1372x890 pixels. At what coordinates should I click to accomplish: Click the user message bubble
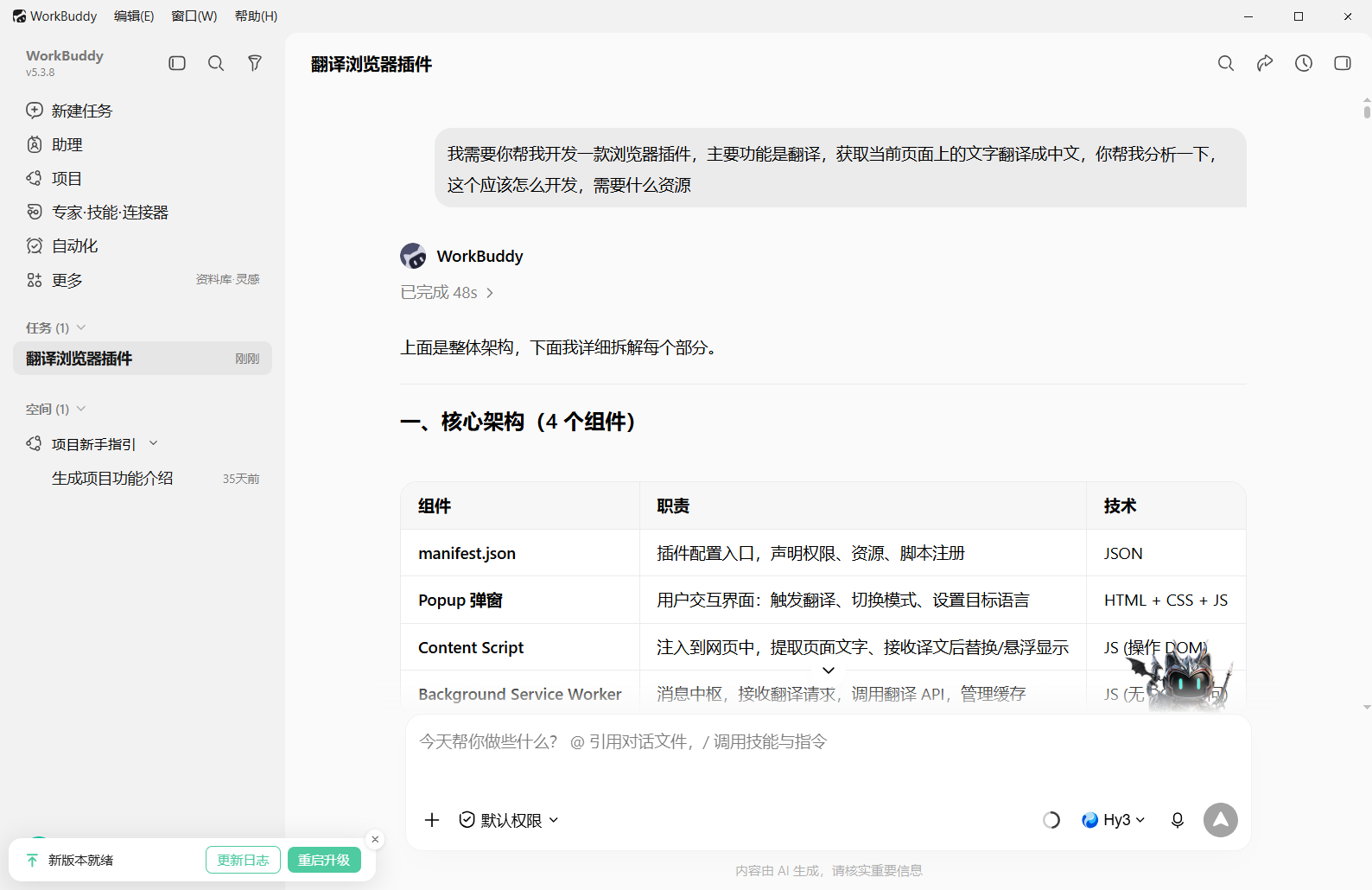click(841, 168)
